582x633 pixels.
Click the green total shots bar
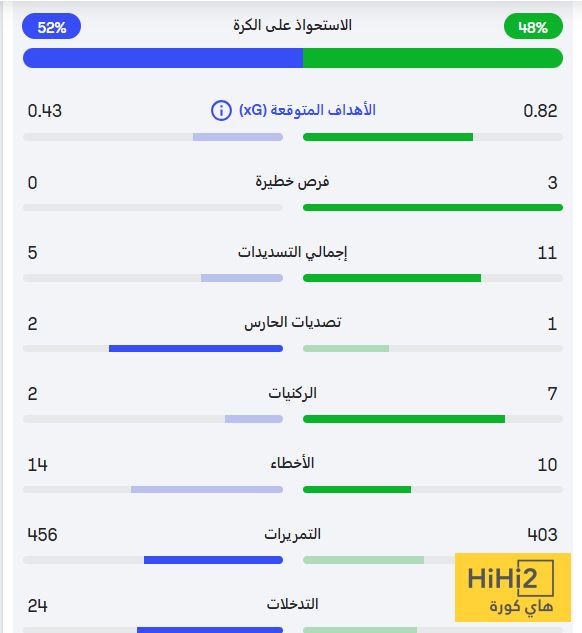392,278
